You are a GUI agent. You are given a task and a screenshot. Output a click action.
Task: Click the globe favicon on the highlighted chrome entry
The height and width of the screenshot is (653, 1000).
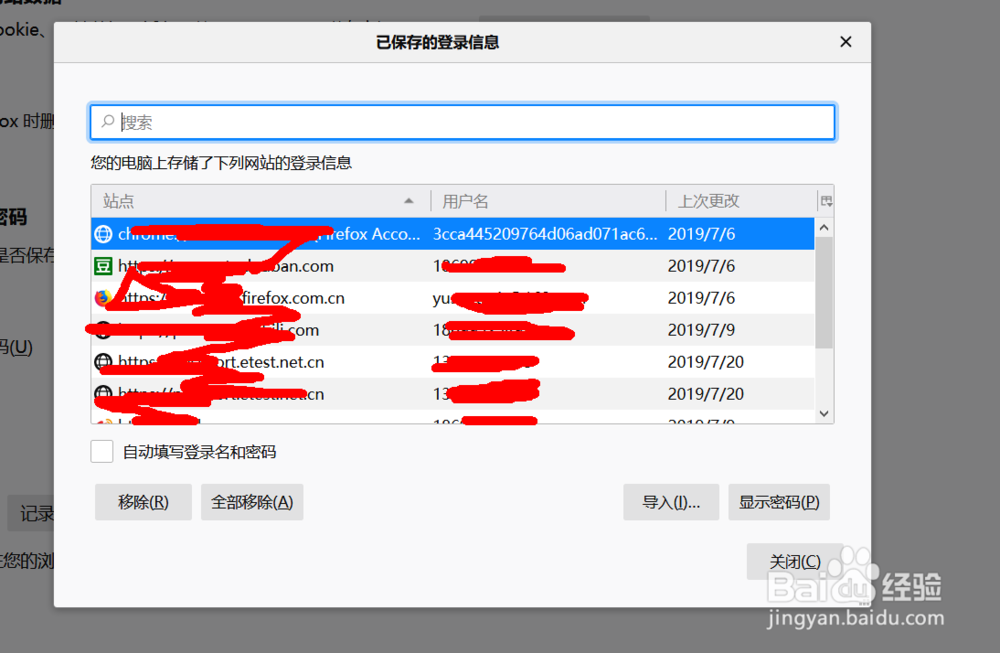click(104, 234)
